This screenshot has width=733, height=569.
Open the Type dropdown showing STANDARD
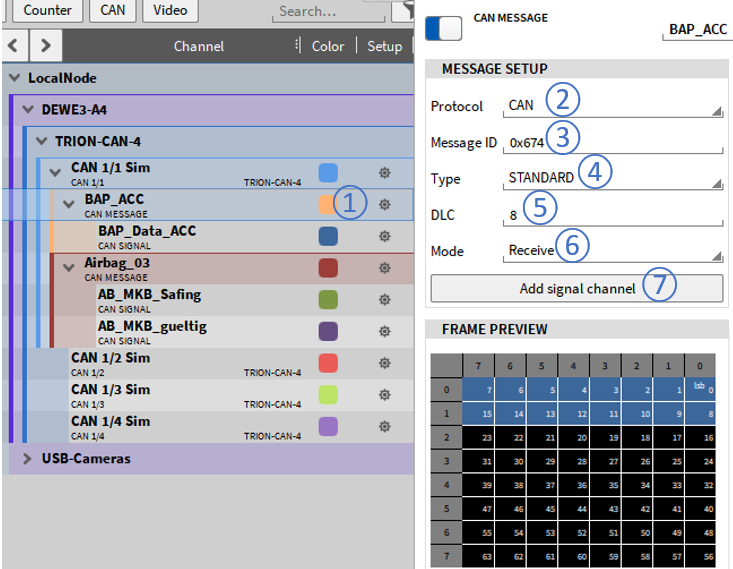(x=614, y=178)
